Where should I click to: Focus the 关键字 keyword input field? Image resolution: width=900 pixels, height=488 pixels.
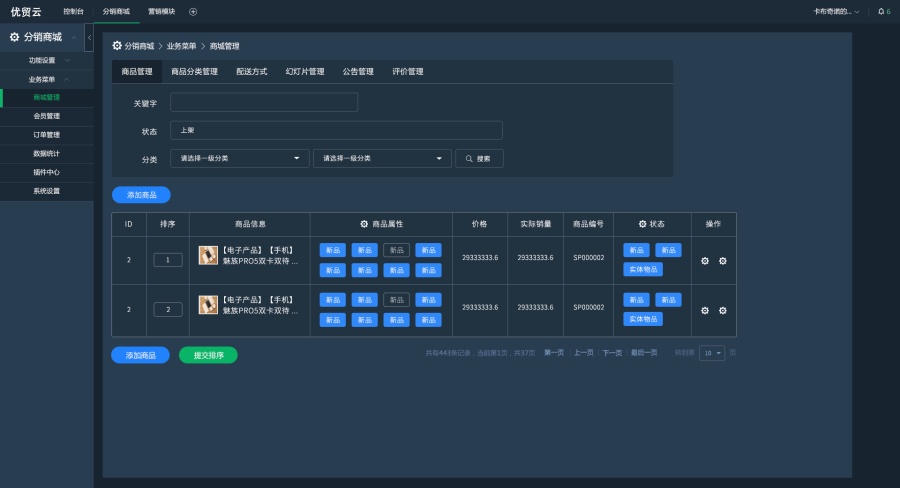pyautogui.click(x=264, y=102)
